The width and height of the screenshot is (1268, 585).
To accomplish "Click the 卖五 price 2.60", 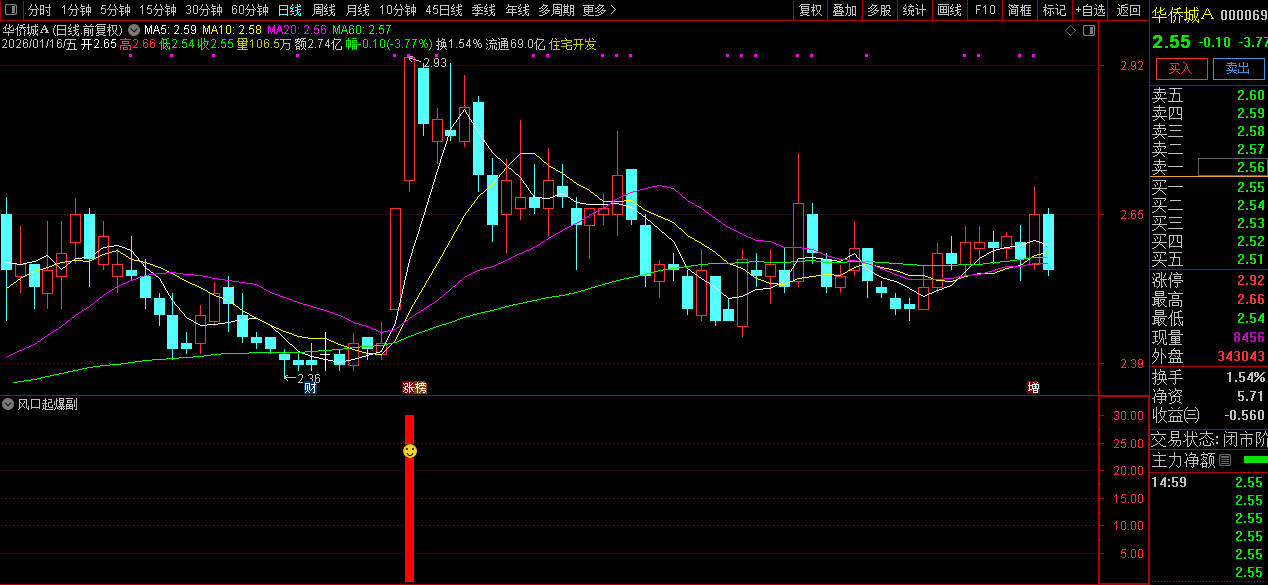I will click(x=1250, y=95).
